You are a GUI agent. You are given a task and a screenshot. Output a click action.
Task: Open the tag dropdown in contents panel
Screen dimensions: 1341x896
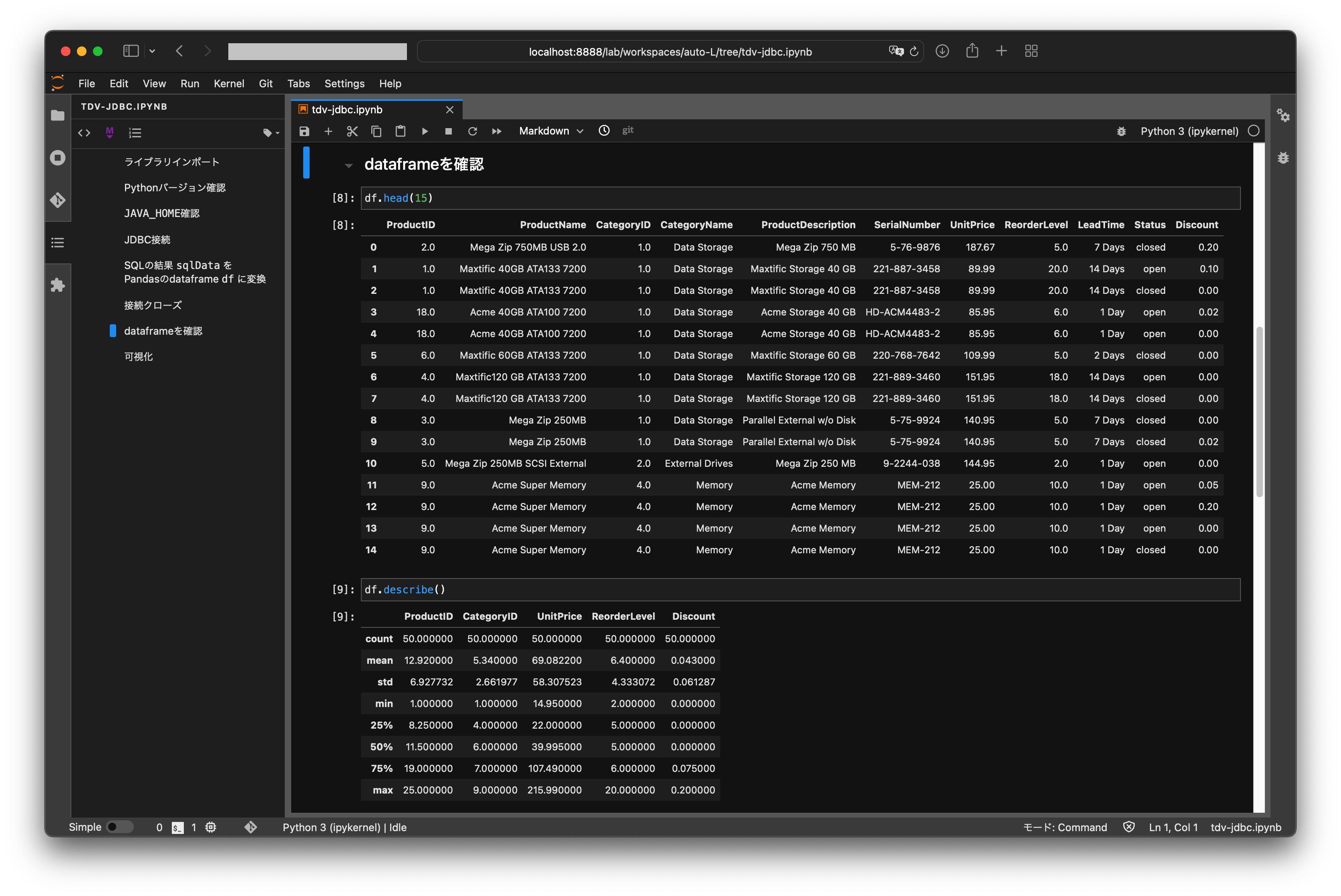coord(271,133)
